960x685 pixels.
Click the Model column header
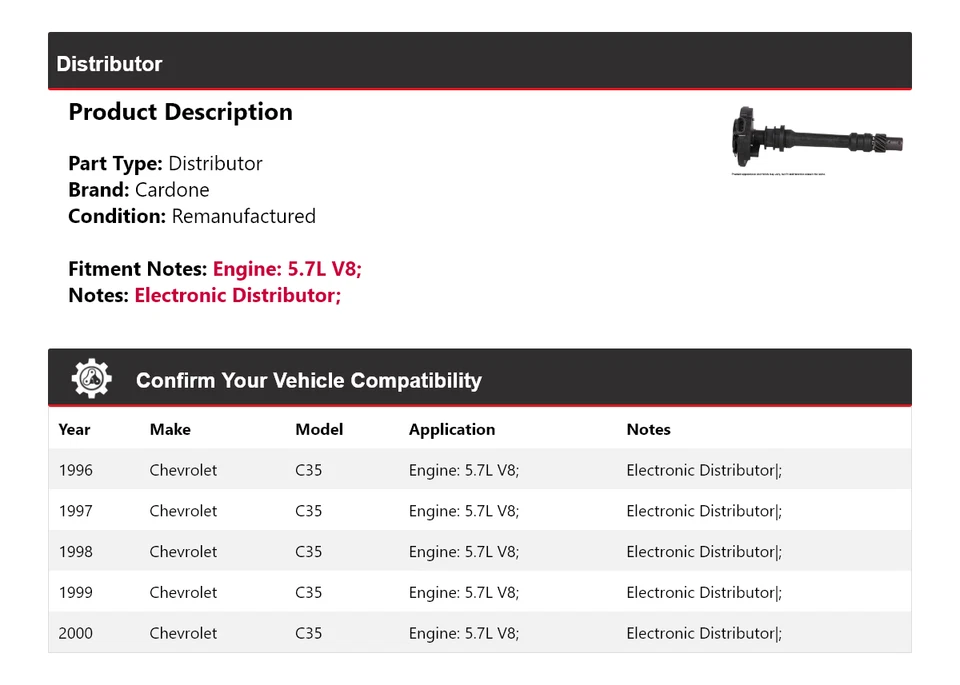click(x=319, y=429)
